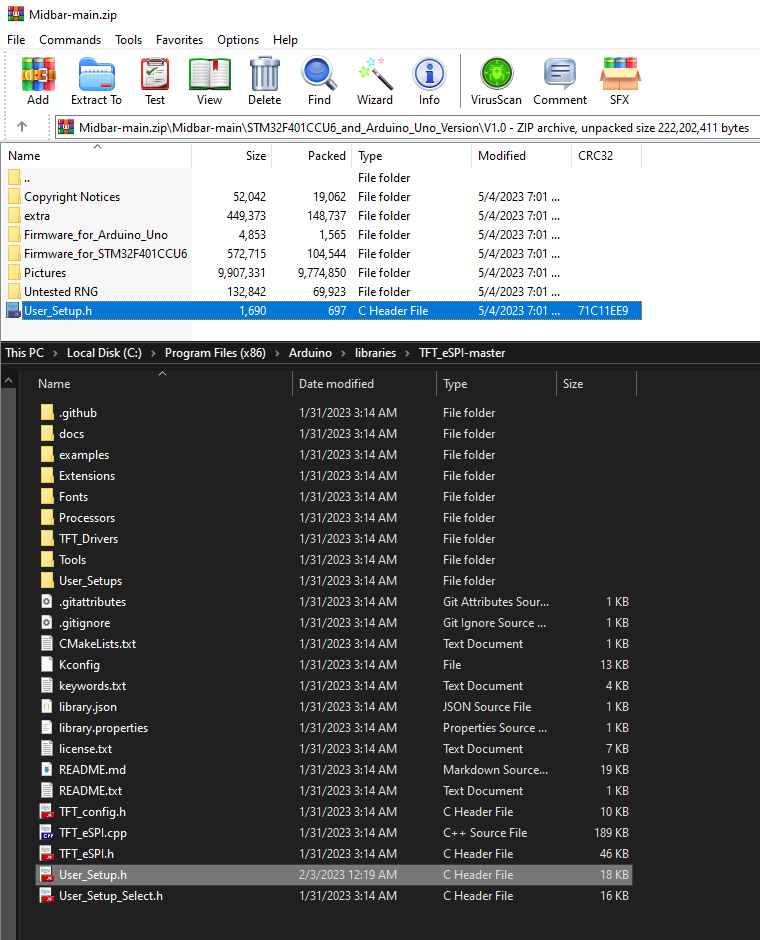The height and width of the screenshot is (940, 760).
Task: Click the Delete trash can icon
Action: tap(264, 74)
